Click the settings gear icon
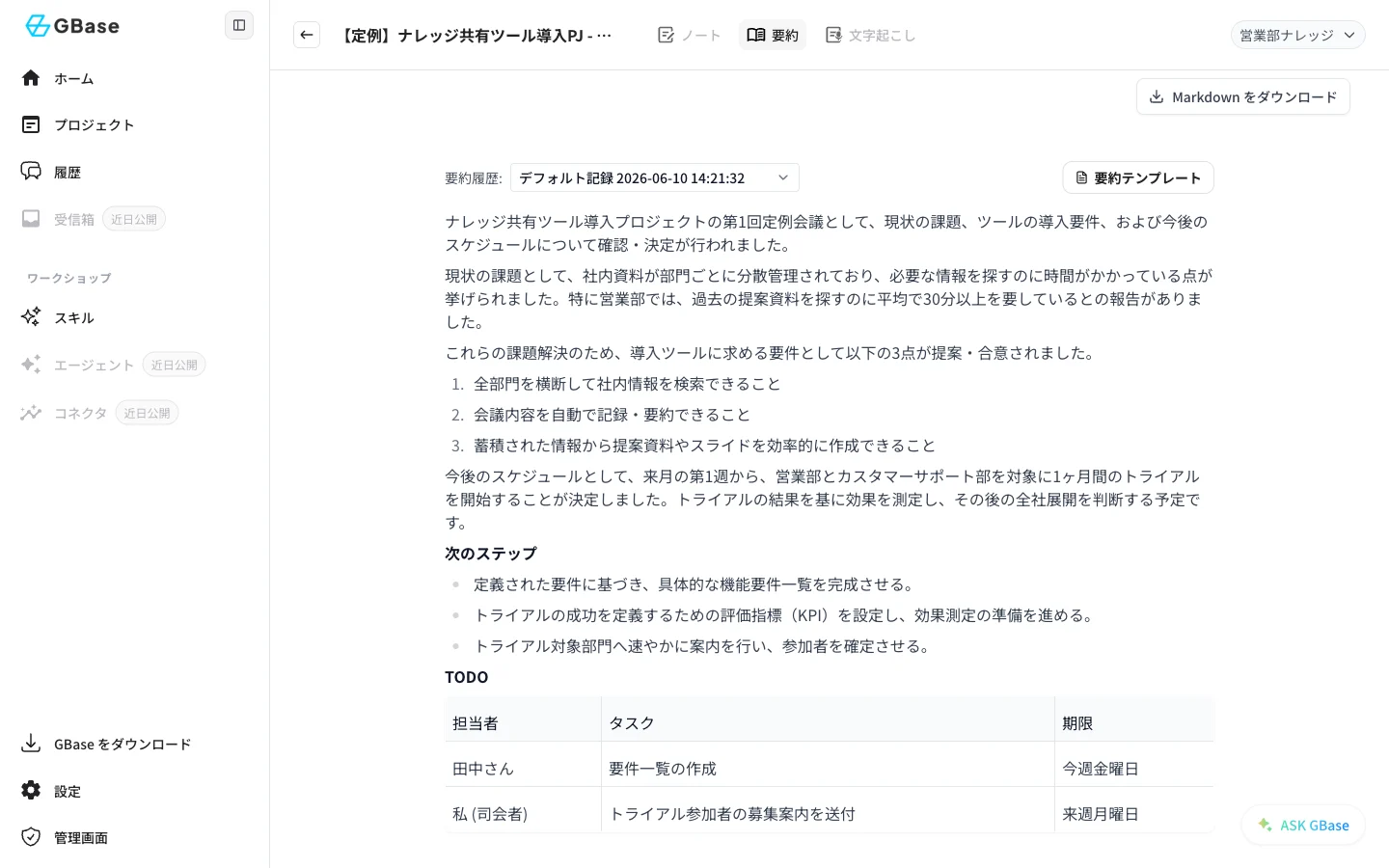This screenshot has width=1389, height=868. coord(31,790)
